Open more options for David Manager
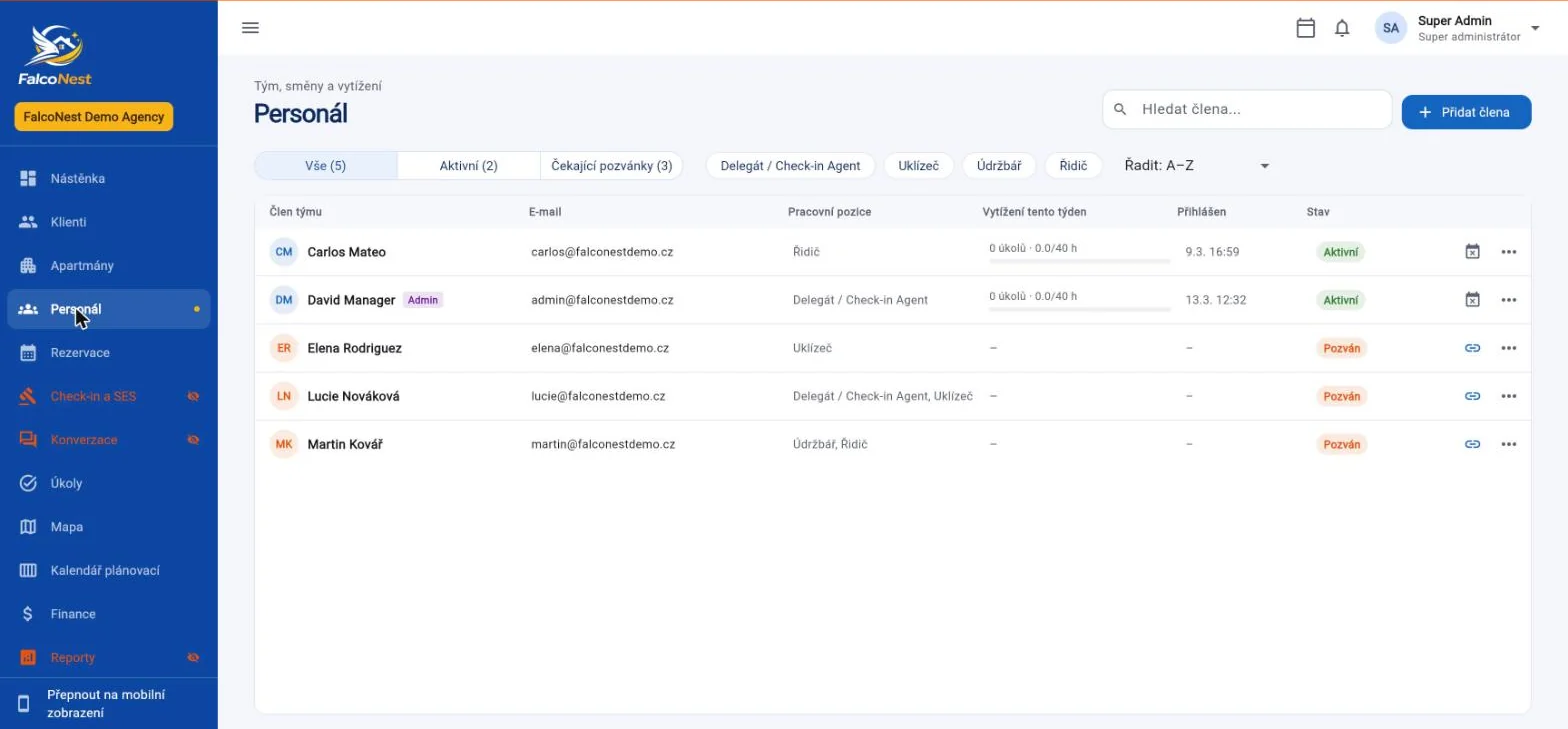Image resolution: width=1568 pixels, height=729 pixels. (1509, 300)
